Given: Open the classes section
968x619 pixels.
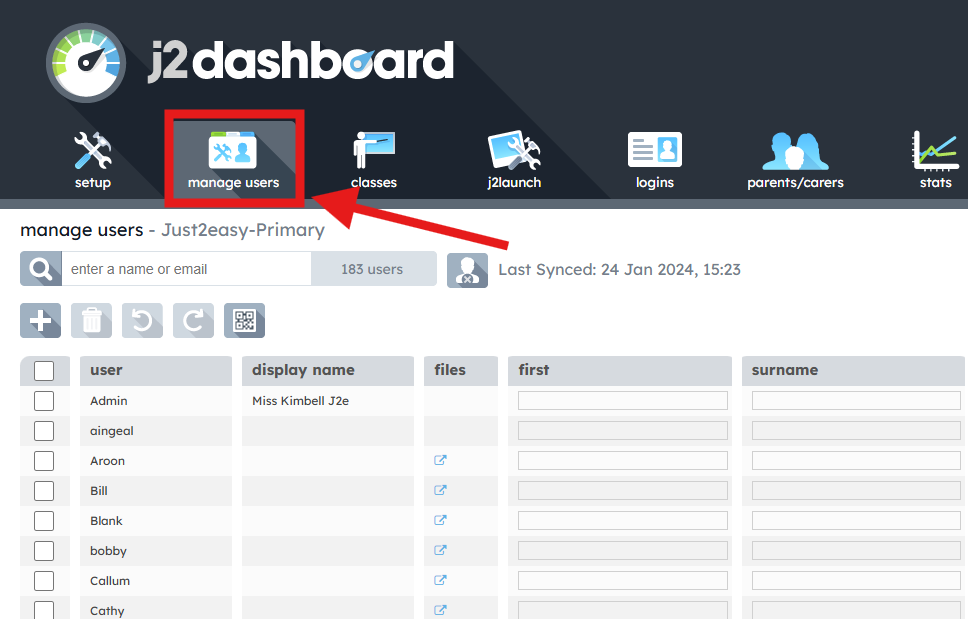Looking at the screenshot, I should pyautogui.click(x=373, y=160).
